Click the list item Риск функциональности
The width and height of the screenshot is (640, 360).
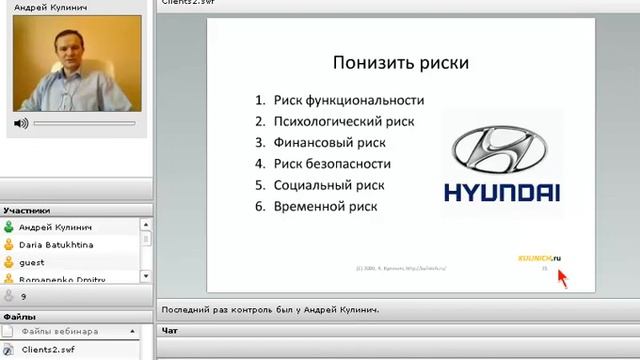coord(349,100)
